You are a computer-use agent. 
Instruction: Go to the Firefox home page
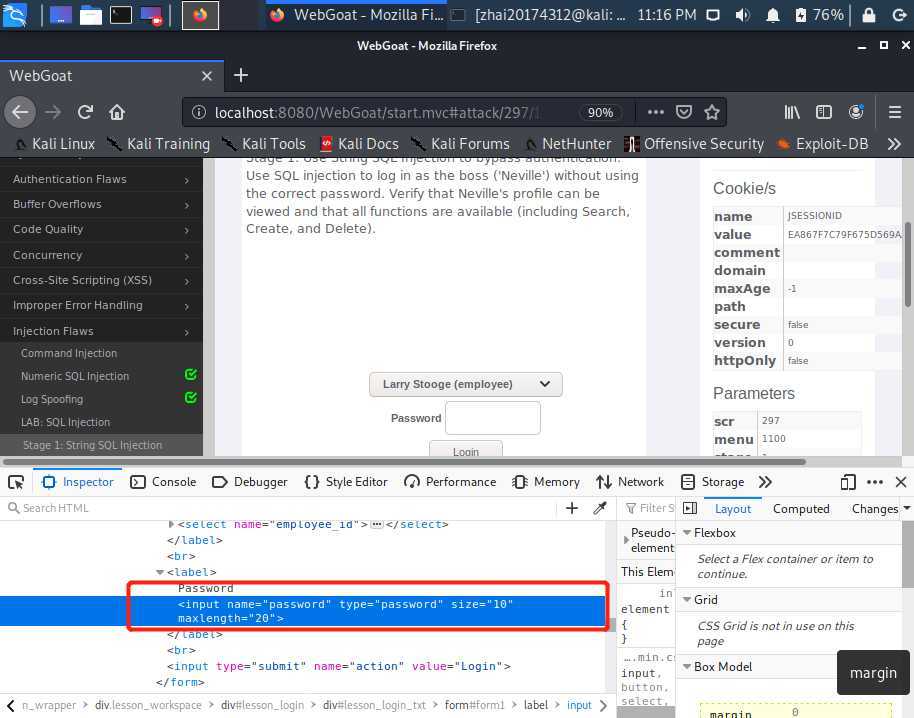point(117,112)
